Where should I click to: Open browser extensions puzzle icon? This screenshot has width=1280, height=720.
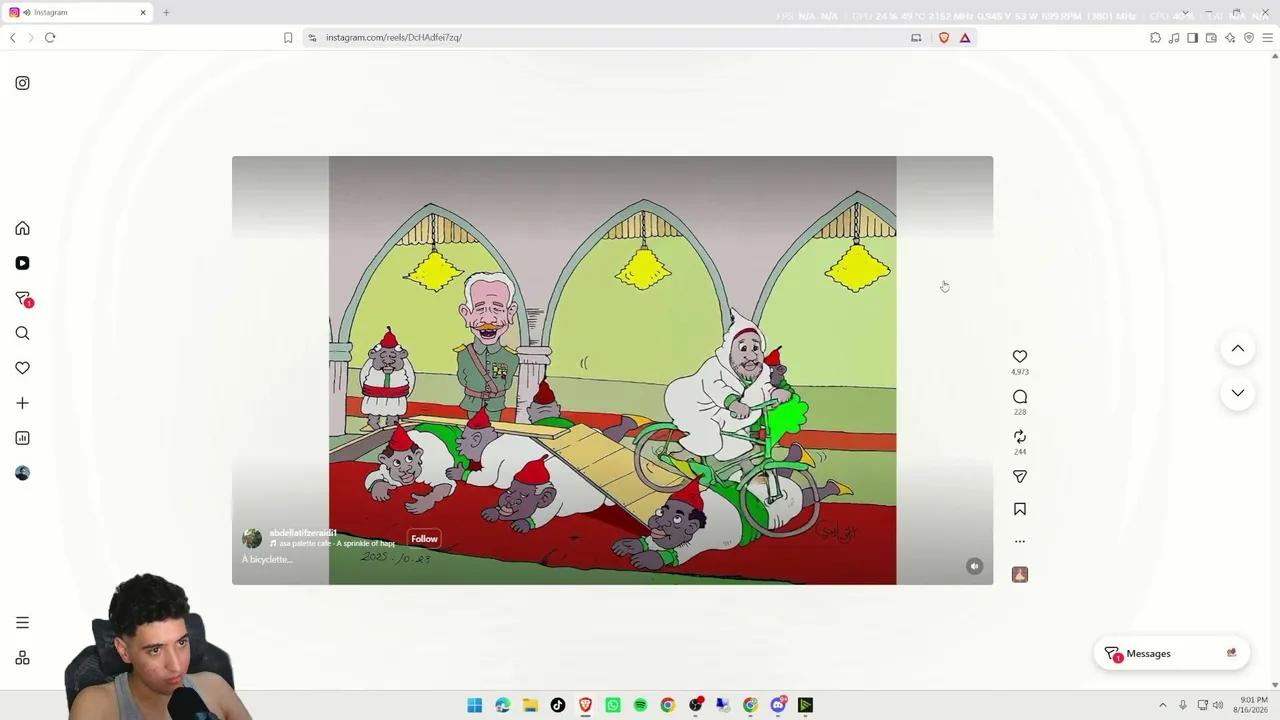pyautogui.click(x=1155, y=38)
